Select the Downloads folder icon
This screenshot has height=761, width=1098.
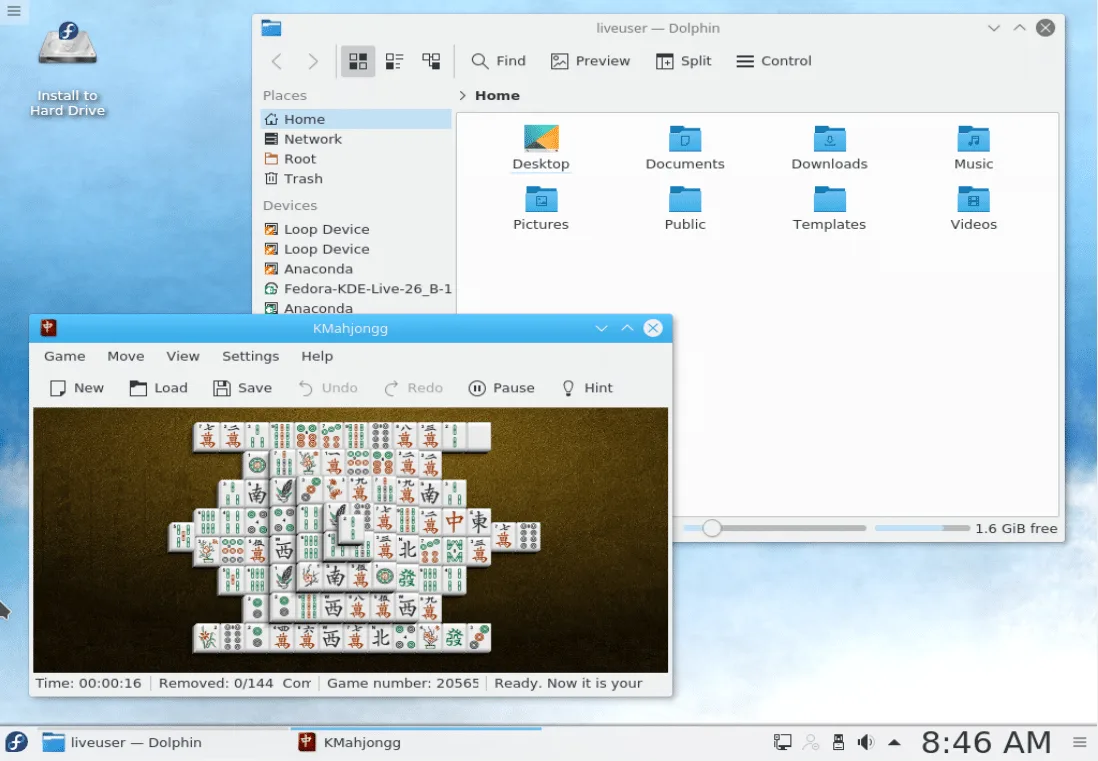point(829,148)
